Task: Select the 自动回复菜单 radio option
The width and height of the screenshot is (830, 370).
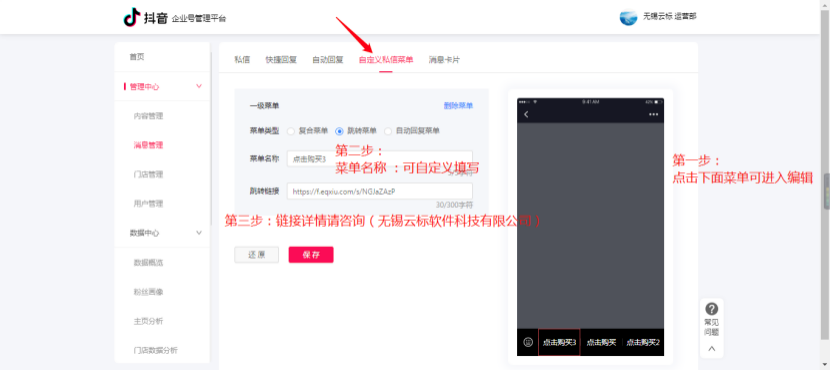Action: (x=388, y=131)
